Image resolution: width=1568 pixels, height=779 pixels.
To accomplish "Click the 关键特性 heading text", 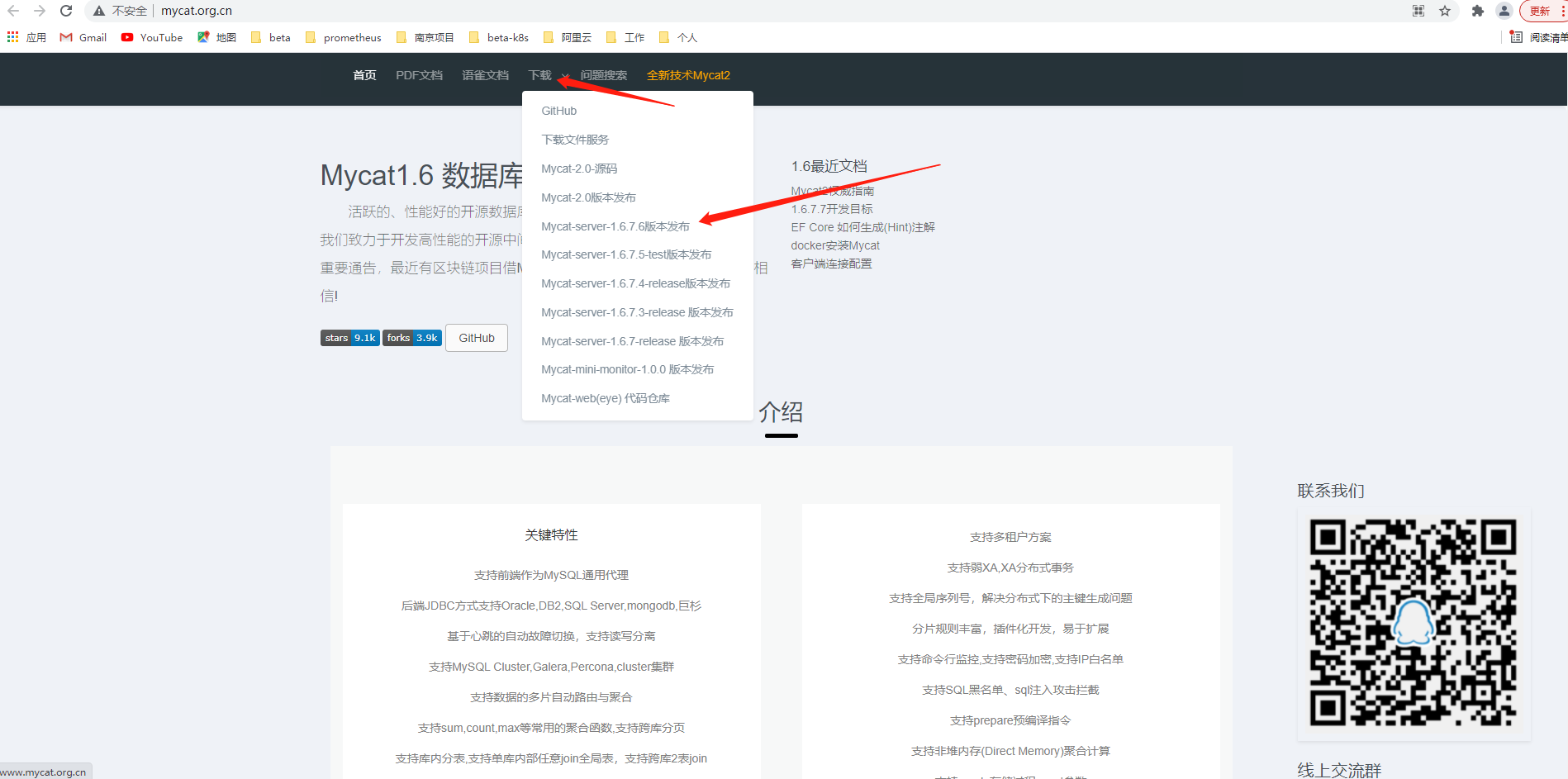I will (551, 535).
